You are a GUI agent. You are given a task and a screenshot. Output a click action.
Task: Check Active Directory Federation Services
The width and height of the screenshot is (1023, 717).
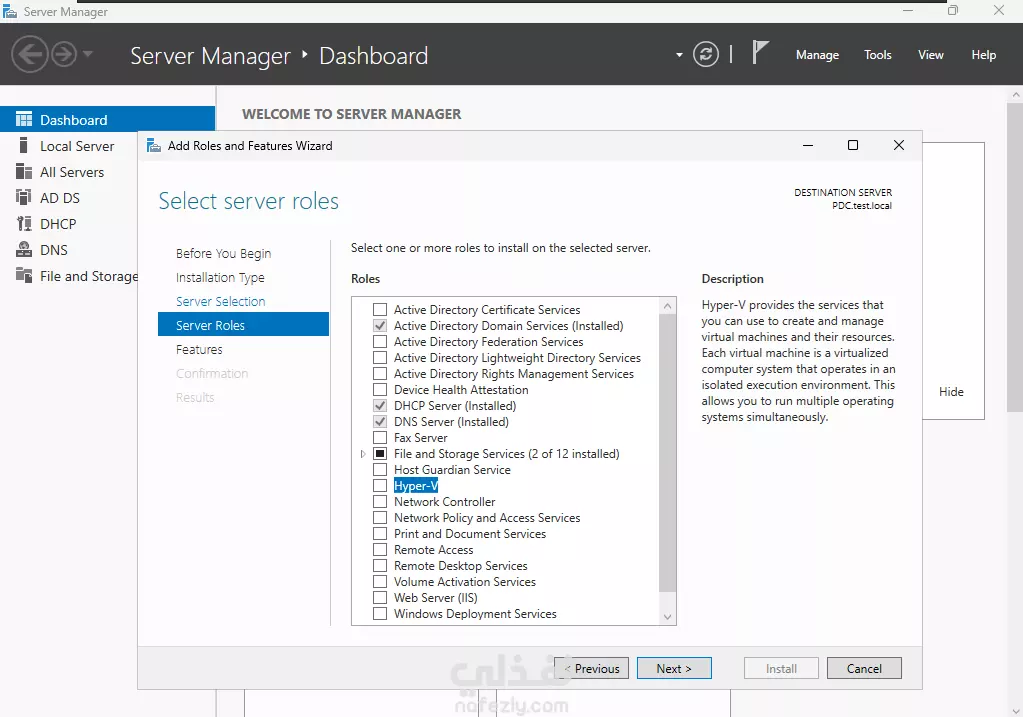[380, 341]
